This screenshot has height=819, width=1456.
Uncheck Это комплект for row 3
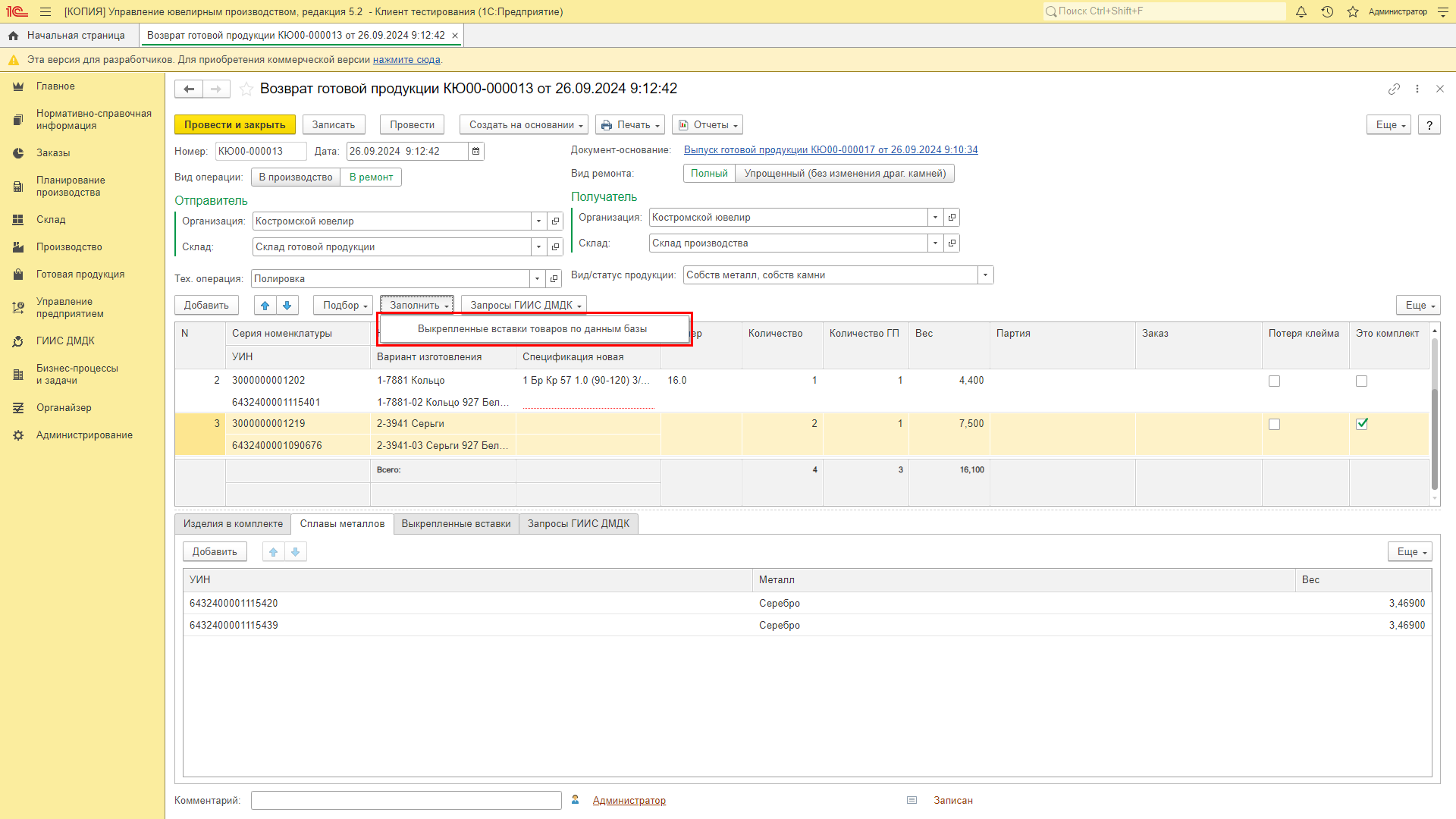pyautogui.click(x=1361, y=425)
